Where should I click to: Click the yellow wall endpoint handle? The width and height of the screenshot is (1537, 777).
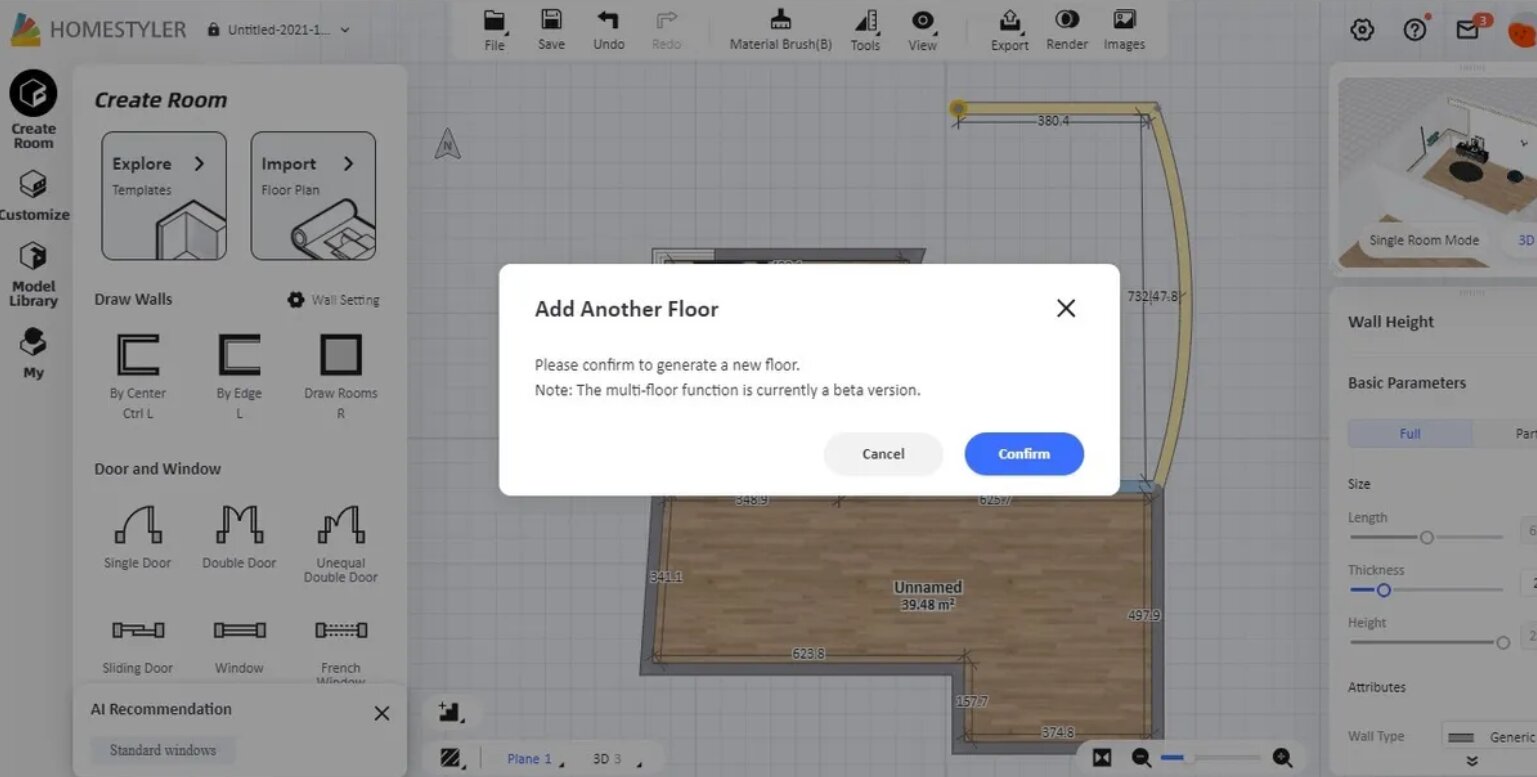coord(958,107)
